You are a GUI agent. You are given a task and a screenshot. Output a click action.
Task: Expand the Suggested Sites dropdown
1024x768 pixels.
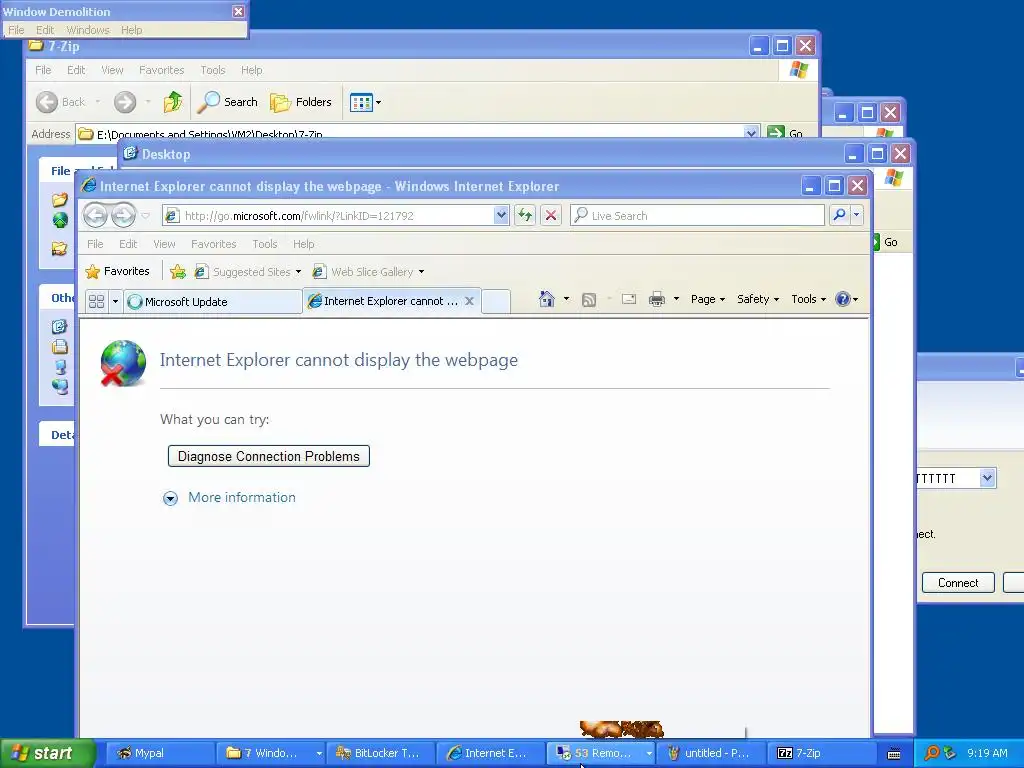click(298, 272)
